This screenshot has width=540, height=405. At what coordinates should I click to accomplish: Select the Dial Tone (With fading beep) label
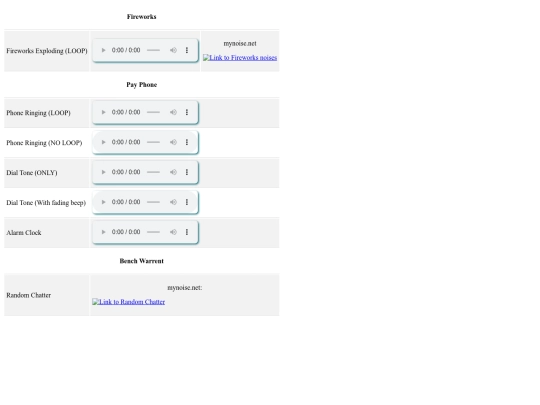point(46,203)
